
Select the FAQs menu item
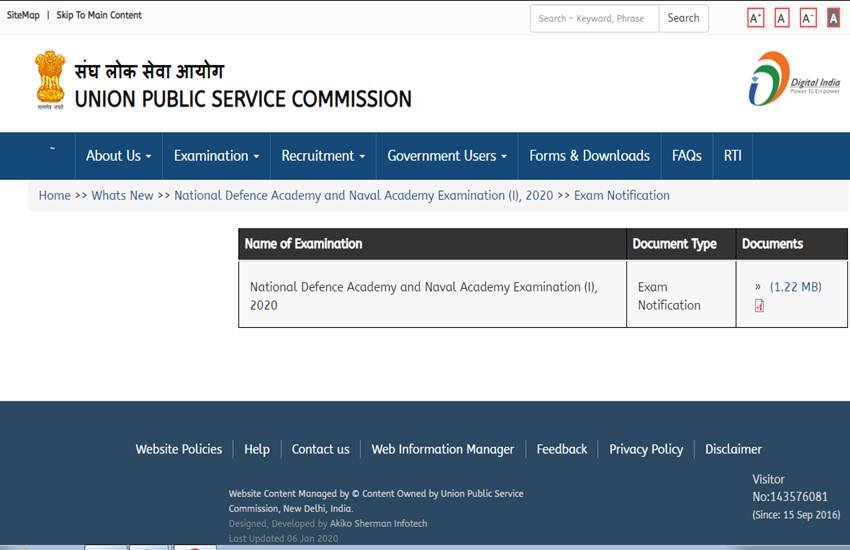686,156
